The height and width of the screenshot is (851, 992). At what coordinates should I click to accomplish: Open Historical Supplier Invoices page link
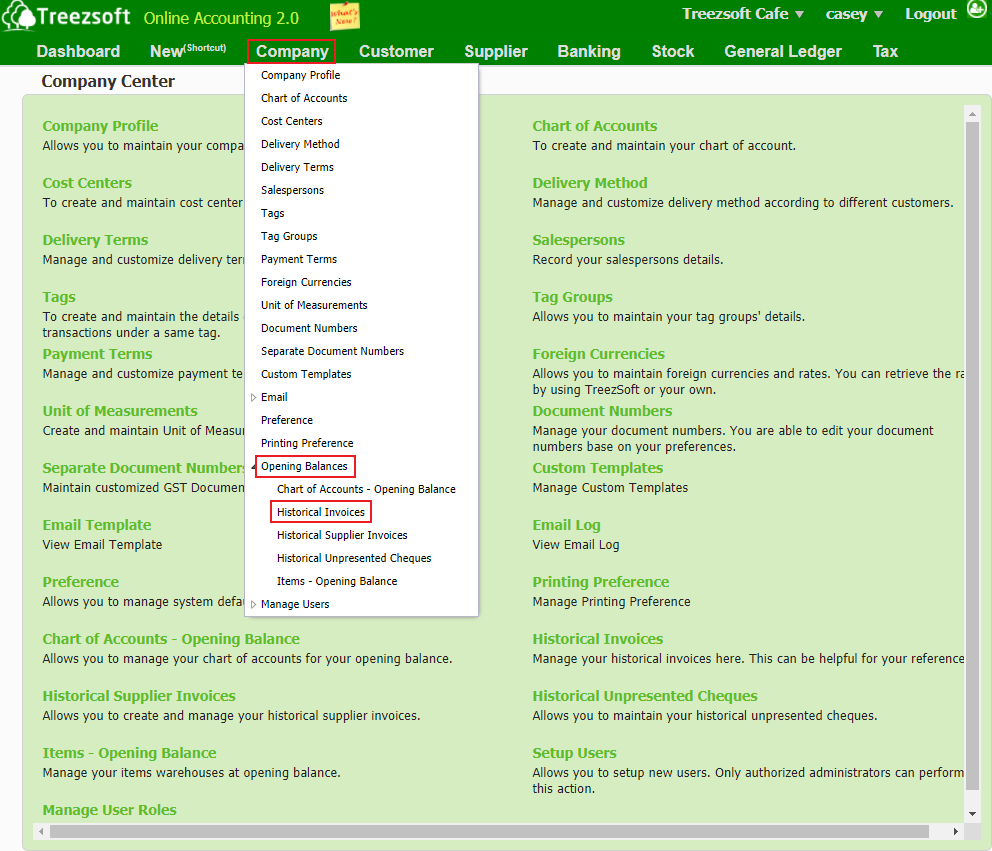[139, 696]
